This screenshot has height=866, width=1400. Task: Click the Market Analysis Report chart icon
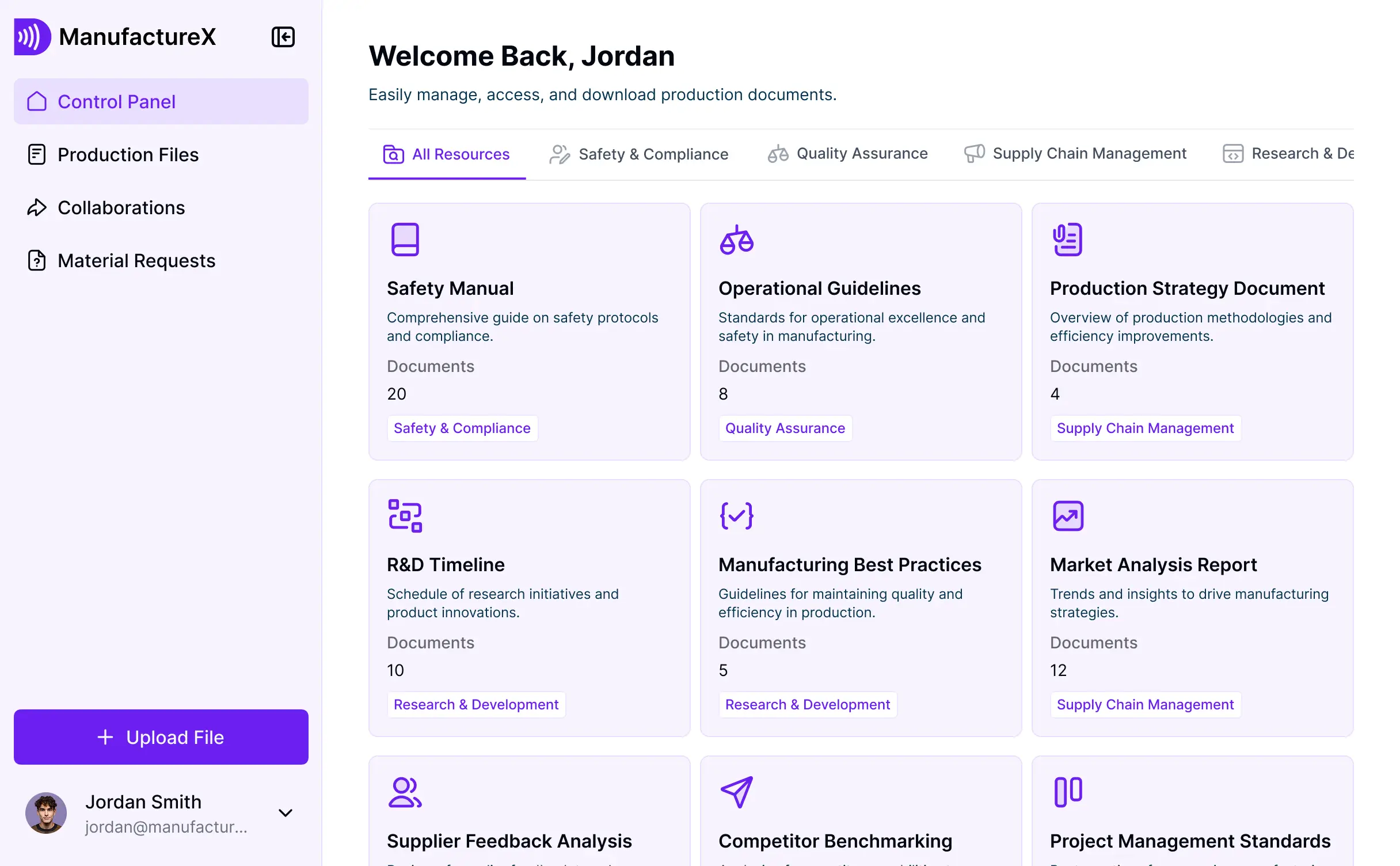click(1067, 515)
